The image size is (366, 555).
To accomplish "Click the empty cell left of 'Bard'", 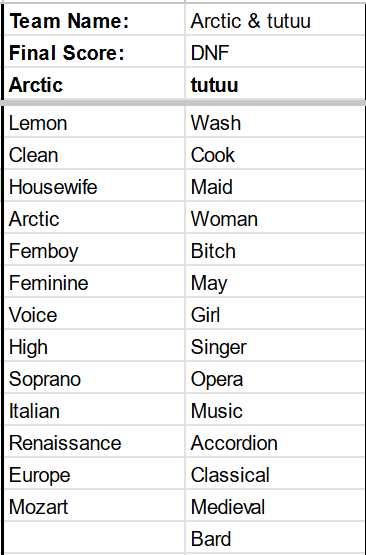I will 94,537.
